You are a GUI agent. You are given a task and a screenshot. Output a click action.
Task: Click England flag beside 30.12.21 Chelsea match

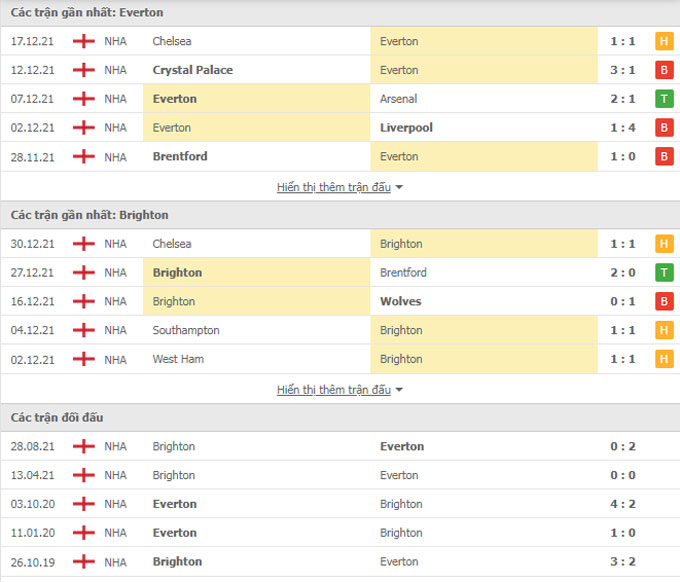click(x=84, y=244)
